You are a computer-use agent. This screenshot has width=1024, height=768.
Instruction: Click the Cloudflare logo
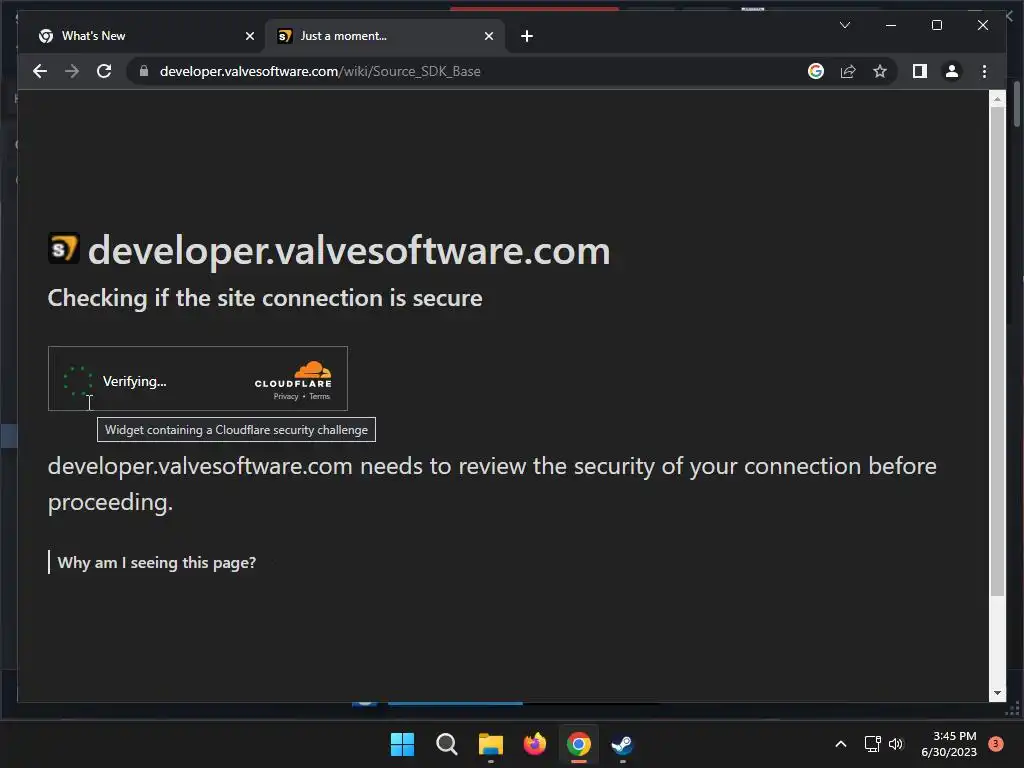(x=293, y=374)
